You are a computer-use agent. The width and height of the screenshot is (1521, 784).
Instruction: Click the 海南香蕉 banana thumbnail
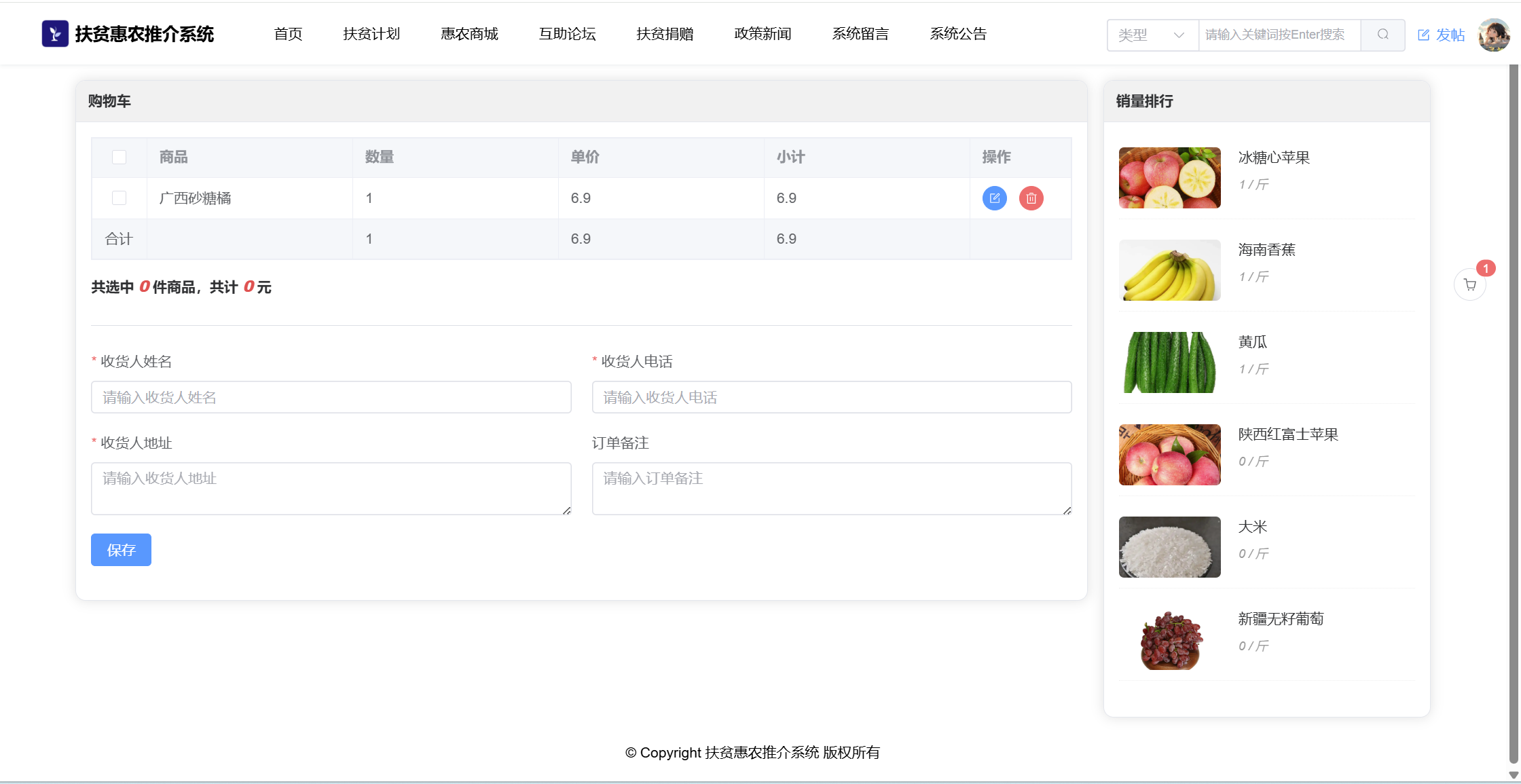(x=1169, y=270)
